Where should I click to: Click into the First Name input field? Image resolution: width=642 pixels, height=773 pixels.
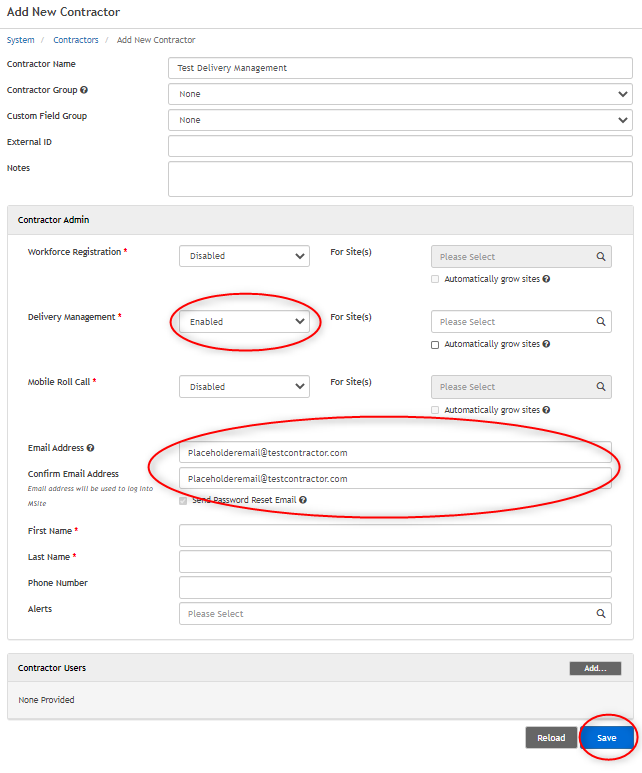pos(395,536)
